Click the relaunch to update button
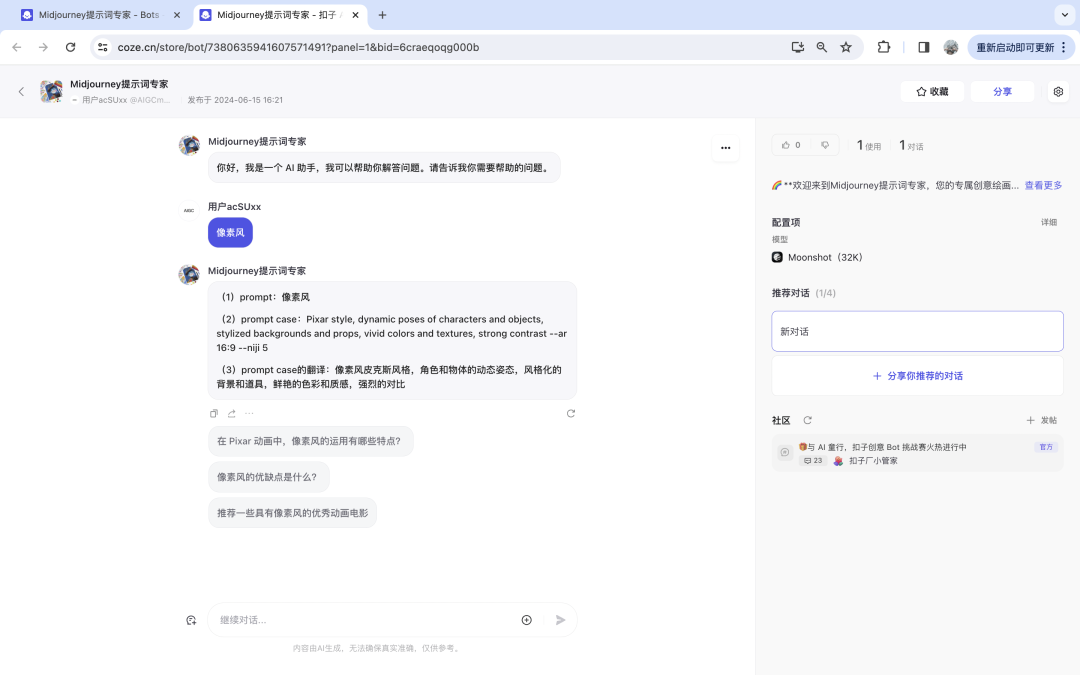The height and width of the screenshot is (675, 1080). 1015,47
